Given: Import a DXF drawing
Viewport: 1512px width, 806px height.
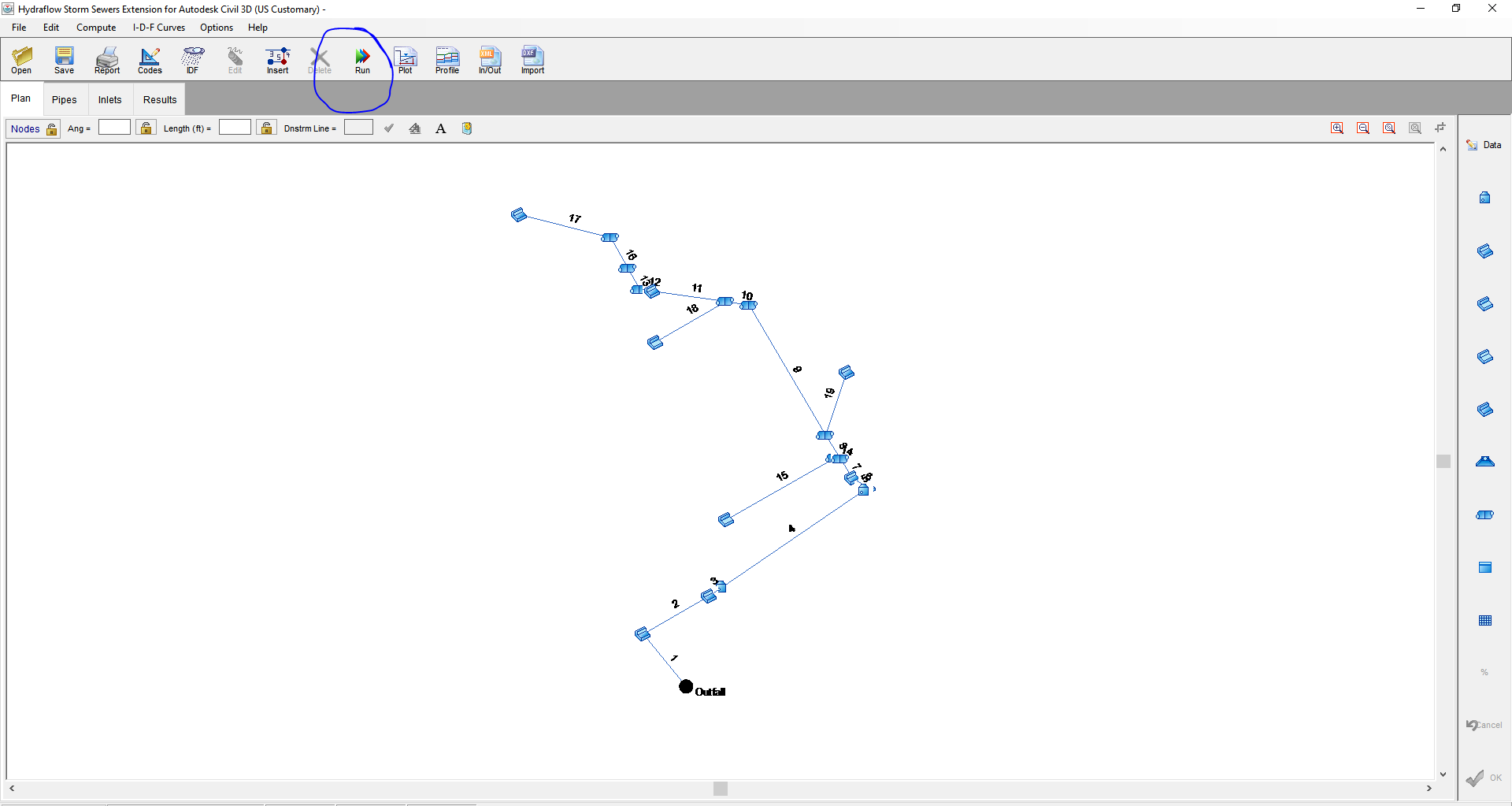Looking at the screenshot, I should (532, 59).
